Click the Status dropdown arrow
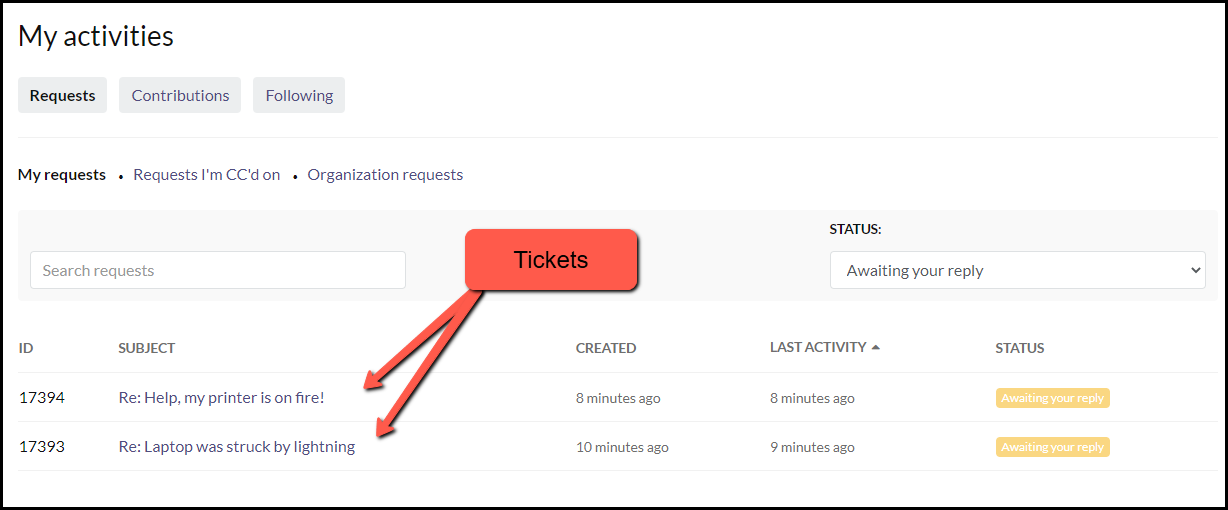Screen dimensions: 1228x510 pos(1194,270)
